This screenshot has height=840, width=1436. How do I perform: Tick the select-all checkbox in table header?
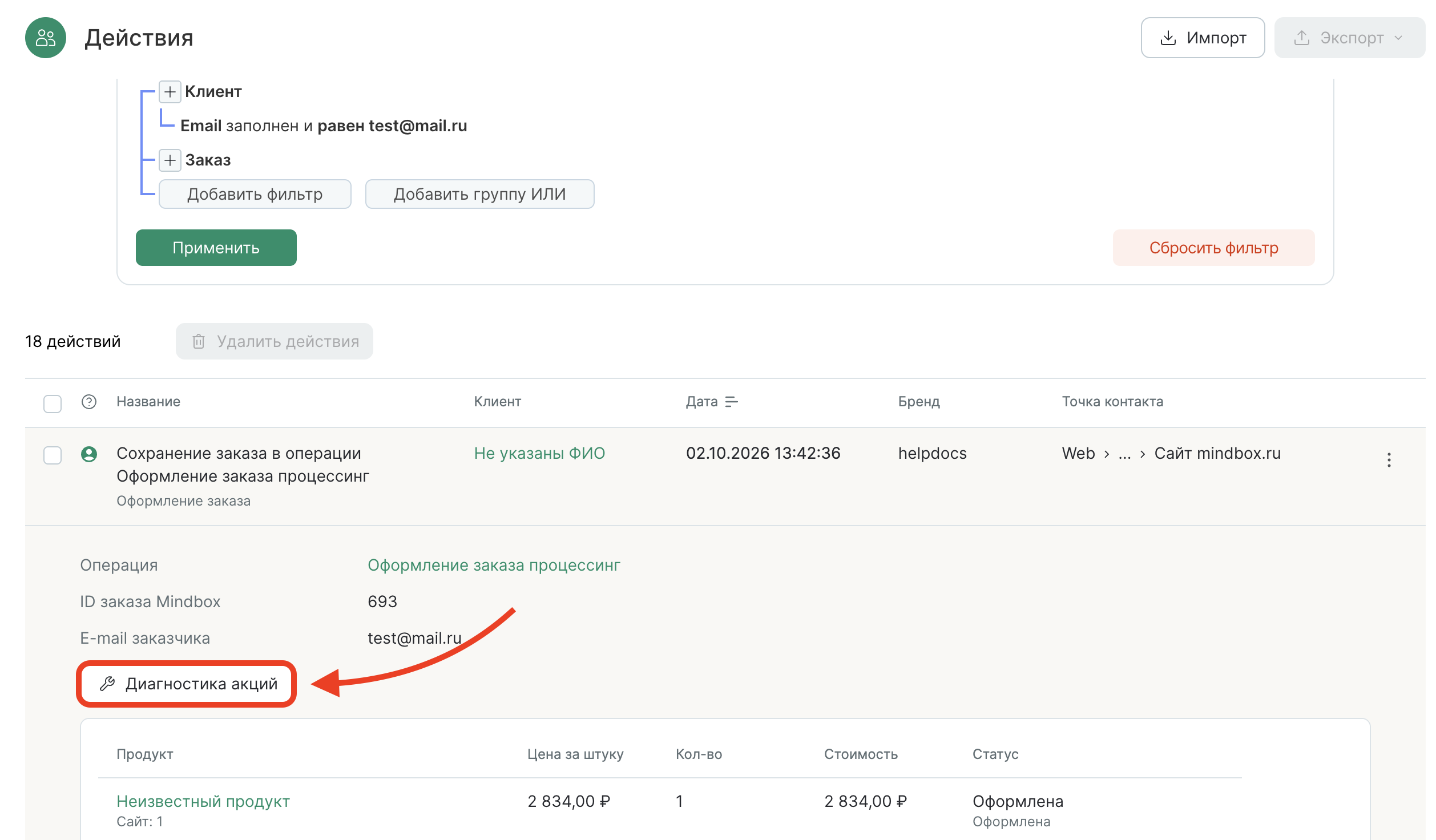tap(53, 403)
